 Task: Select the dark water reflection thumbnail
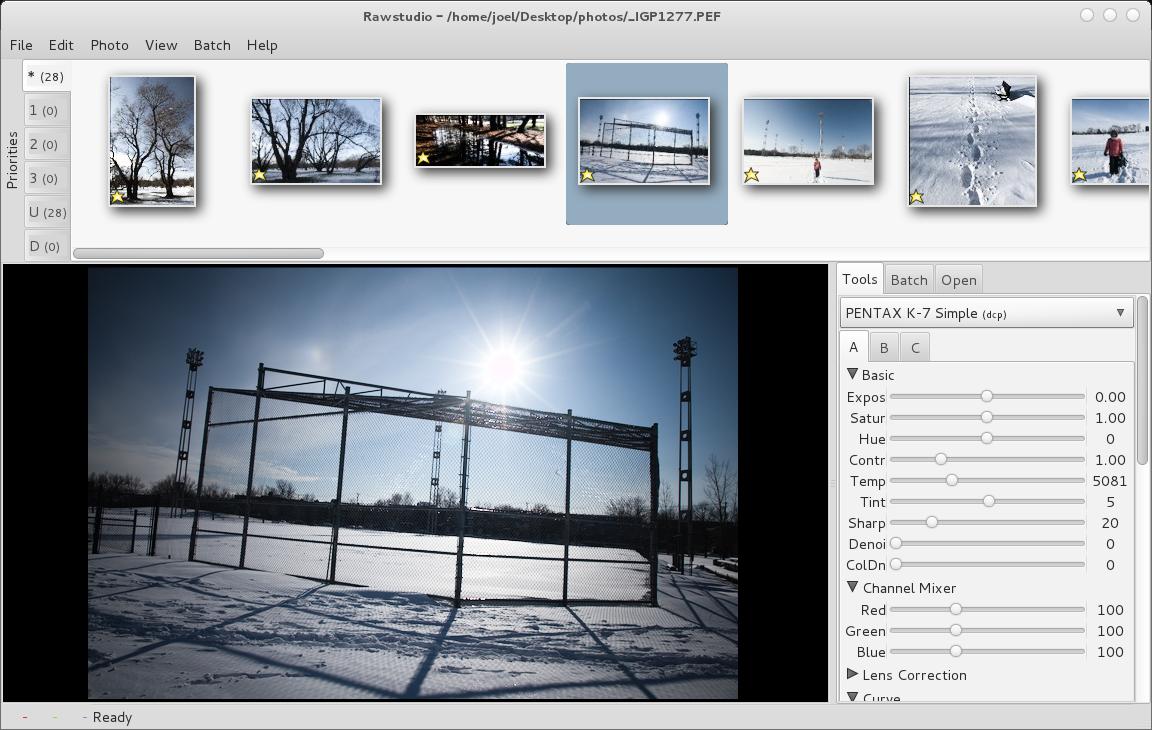point(480,140)
